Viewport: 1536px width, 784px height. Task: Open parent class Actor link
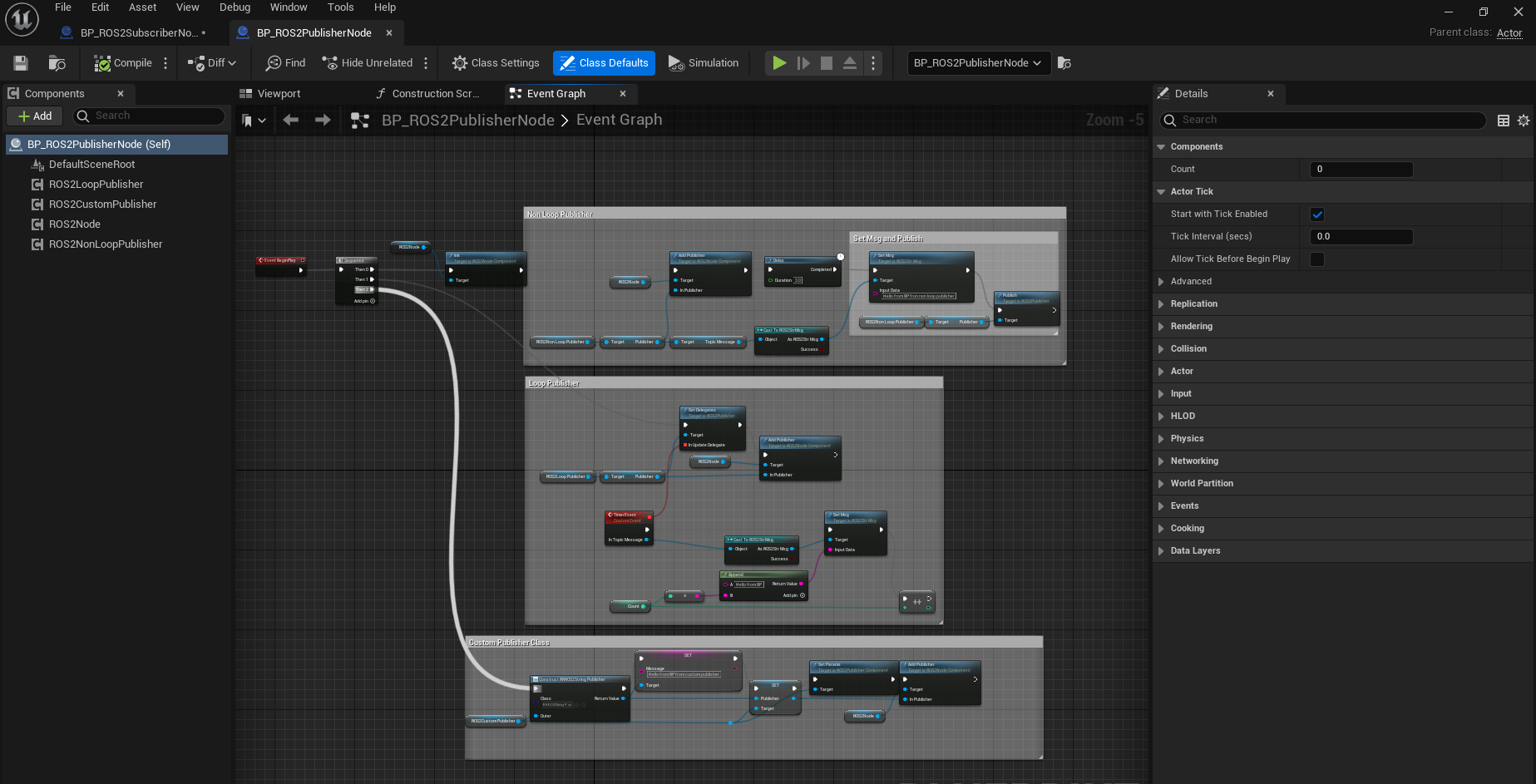point(1509,33)
